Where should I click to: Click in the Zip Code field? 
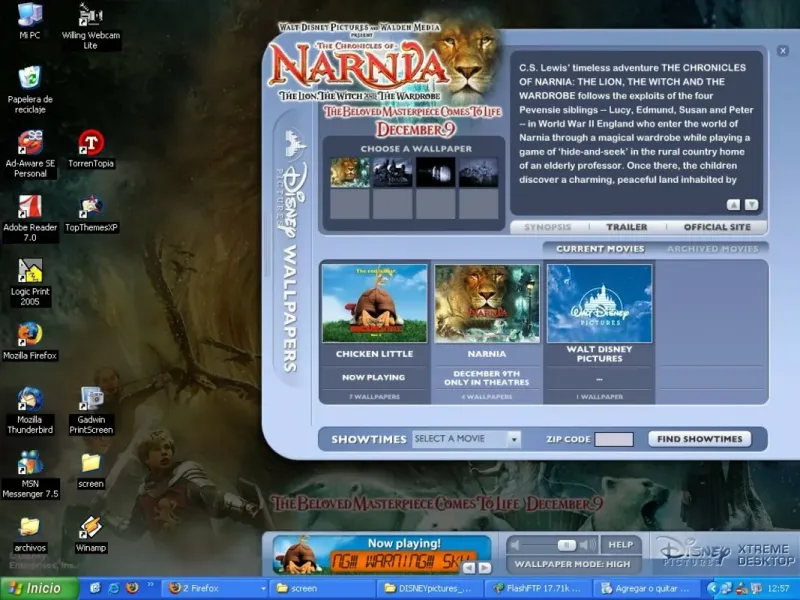point(614,439)
